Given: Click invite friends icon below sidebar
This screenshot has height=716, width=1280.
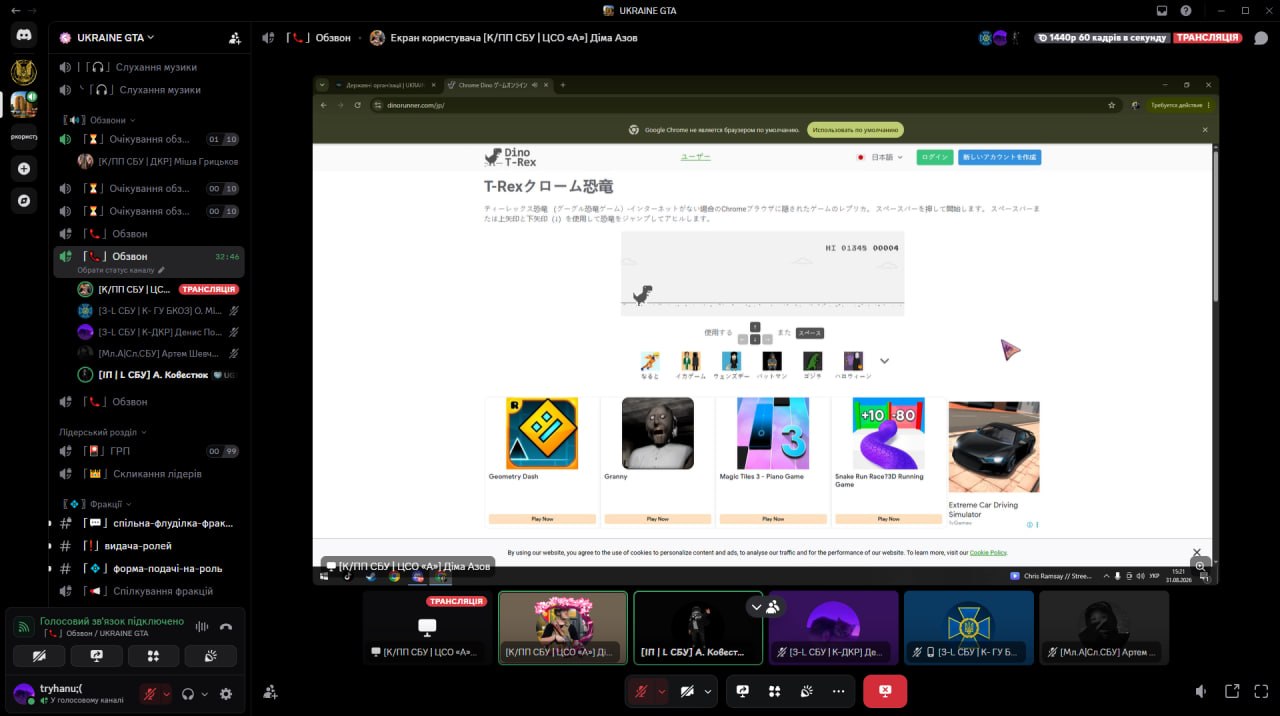Looking at the screenshot, I should pyautogui.click(x=270, y=692).
